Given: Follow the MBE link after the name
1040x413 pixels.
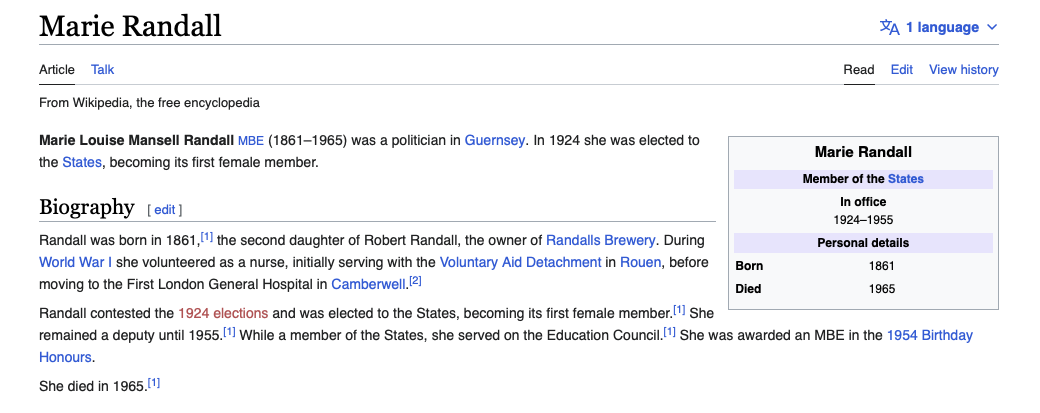Looking at the screenshot, I should click(x=251, y=141).
